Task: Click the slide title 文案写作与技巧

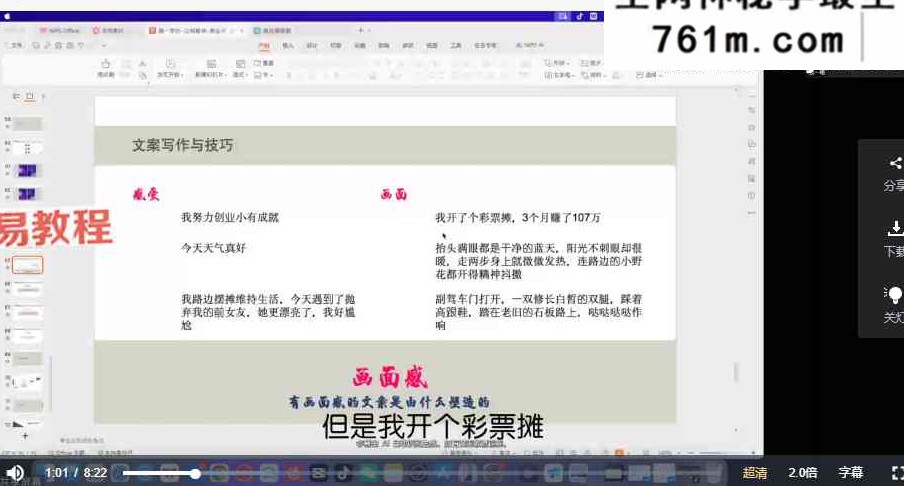Action: coord(183,145)
